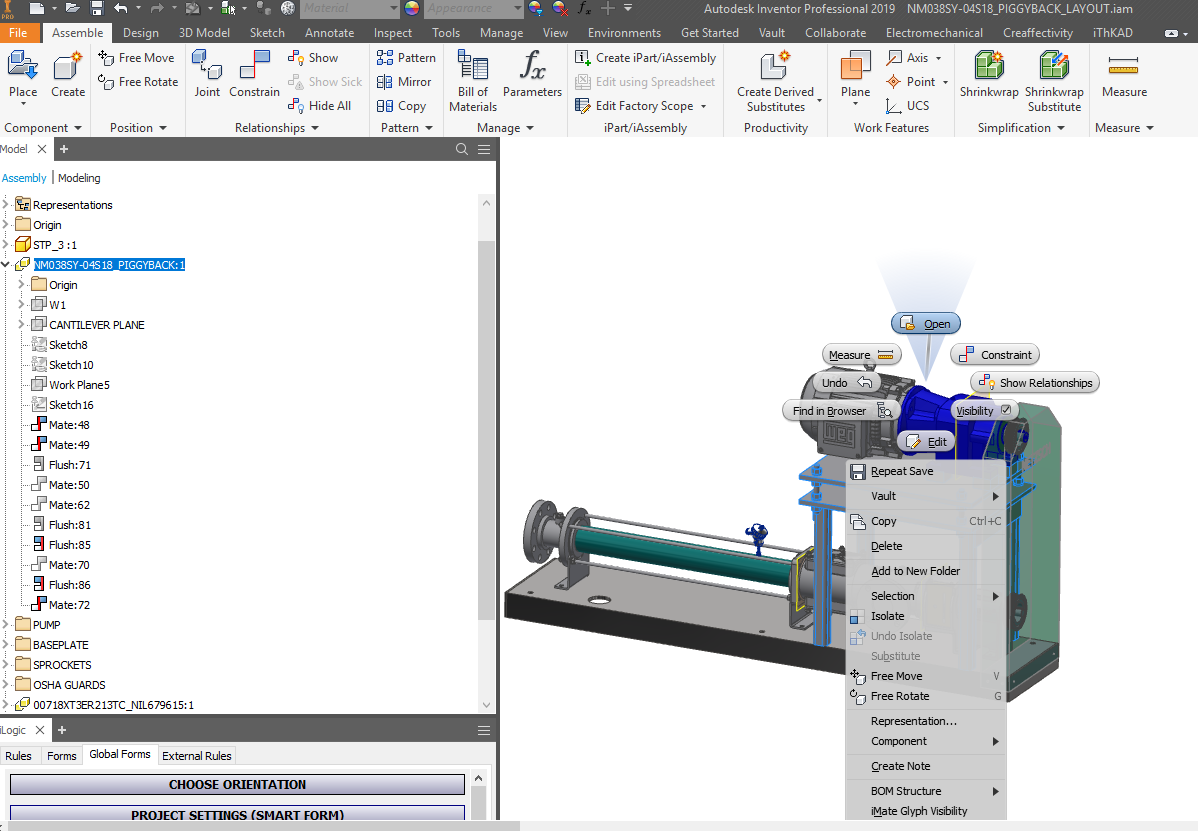Select Mate:48 constraint in browser
Viewport: 1198px width, 831px height.
click(61, 425)
